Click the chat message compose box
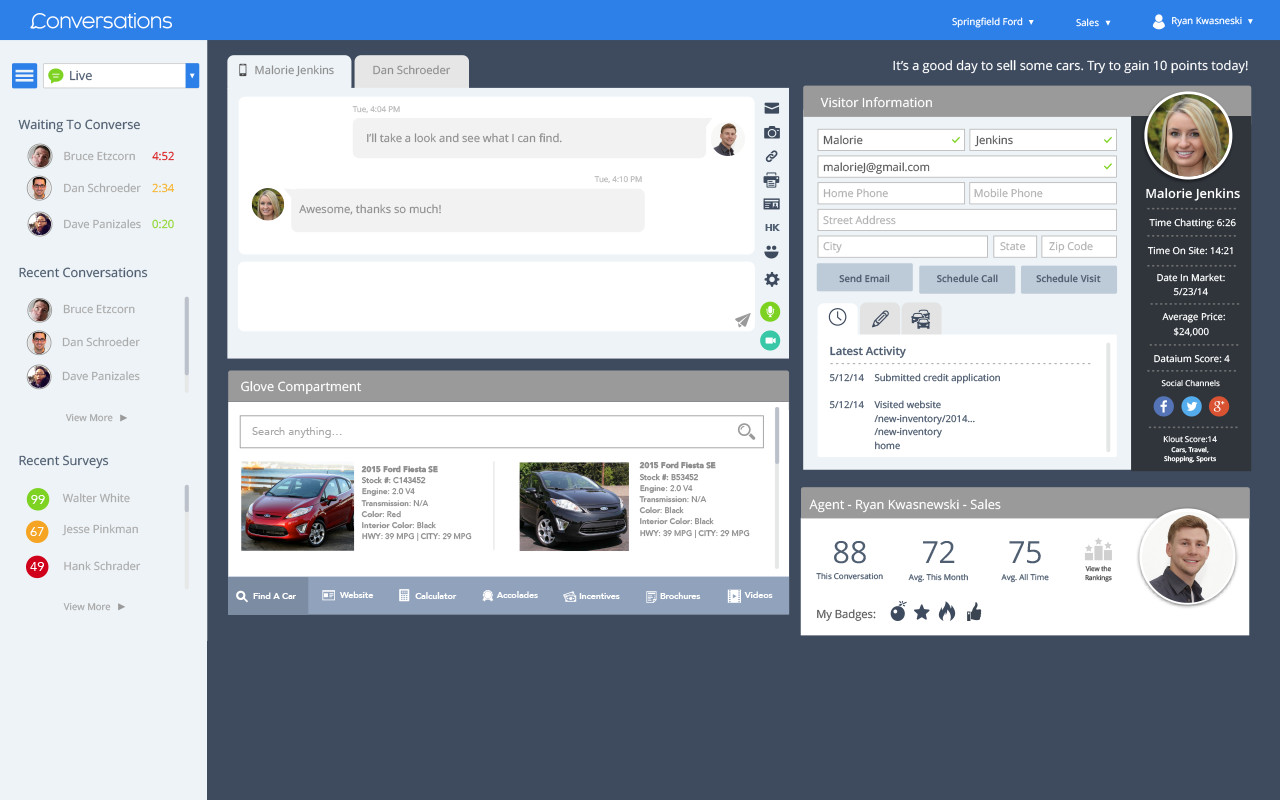Viewport: 1280px width, 800px height. pos(496,296)
